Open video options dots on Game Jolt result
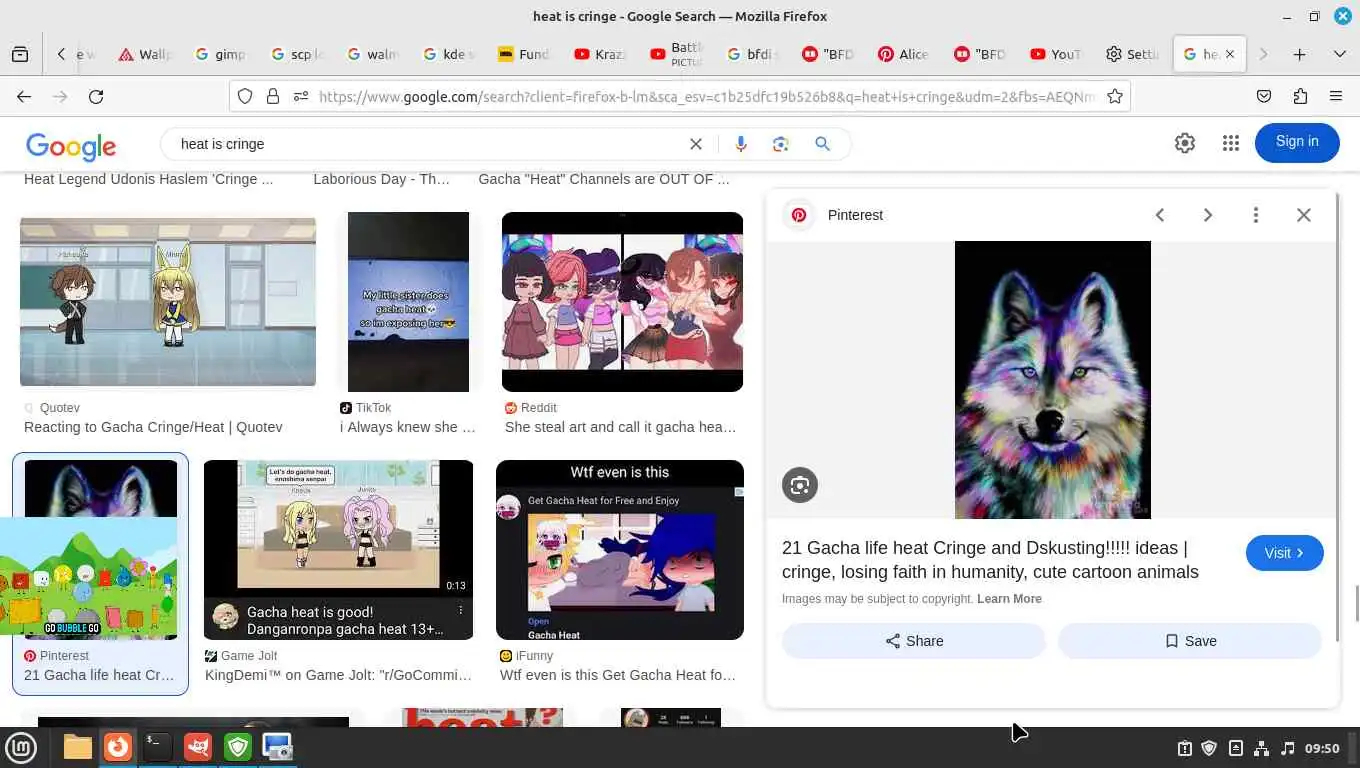This screenshot has height=768, width=1360. [461, 610]
